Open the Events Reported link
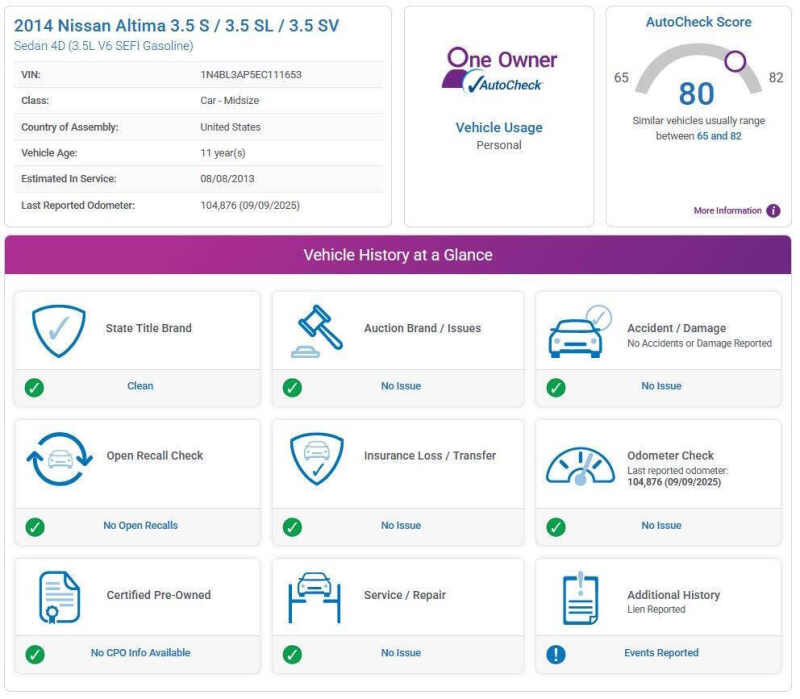 pyautogui.click(x=661, y=653)
